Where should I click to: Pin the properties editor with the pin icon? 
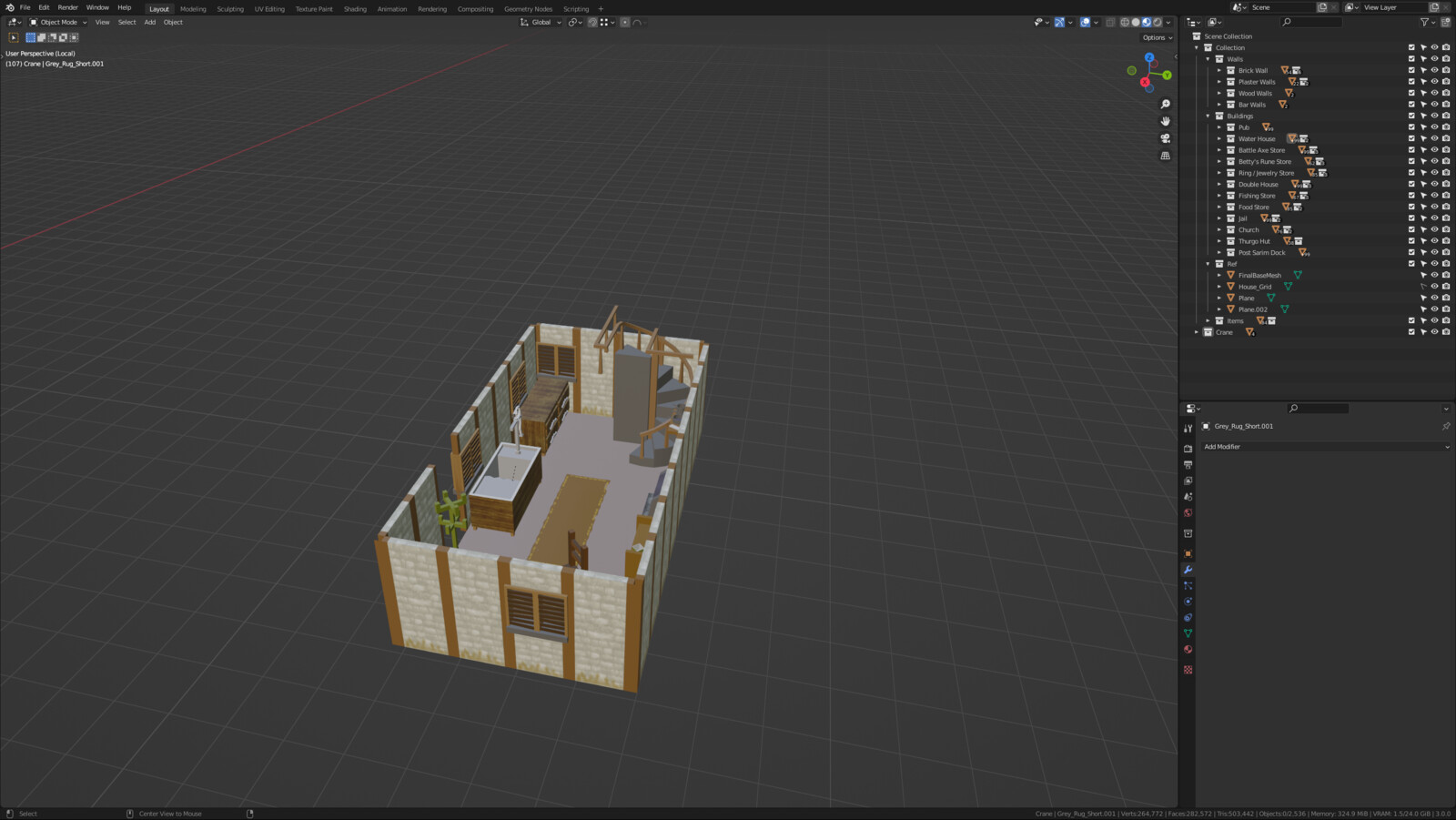(x=1446, y=426)
